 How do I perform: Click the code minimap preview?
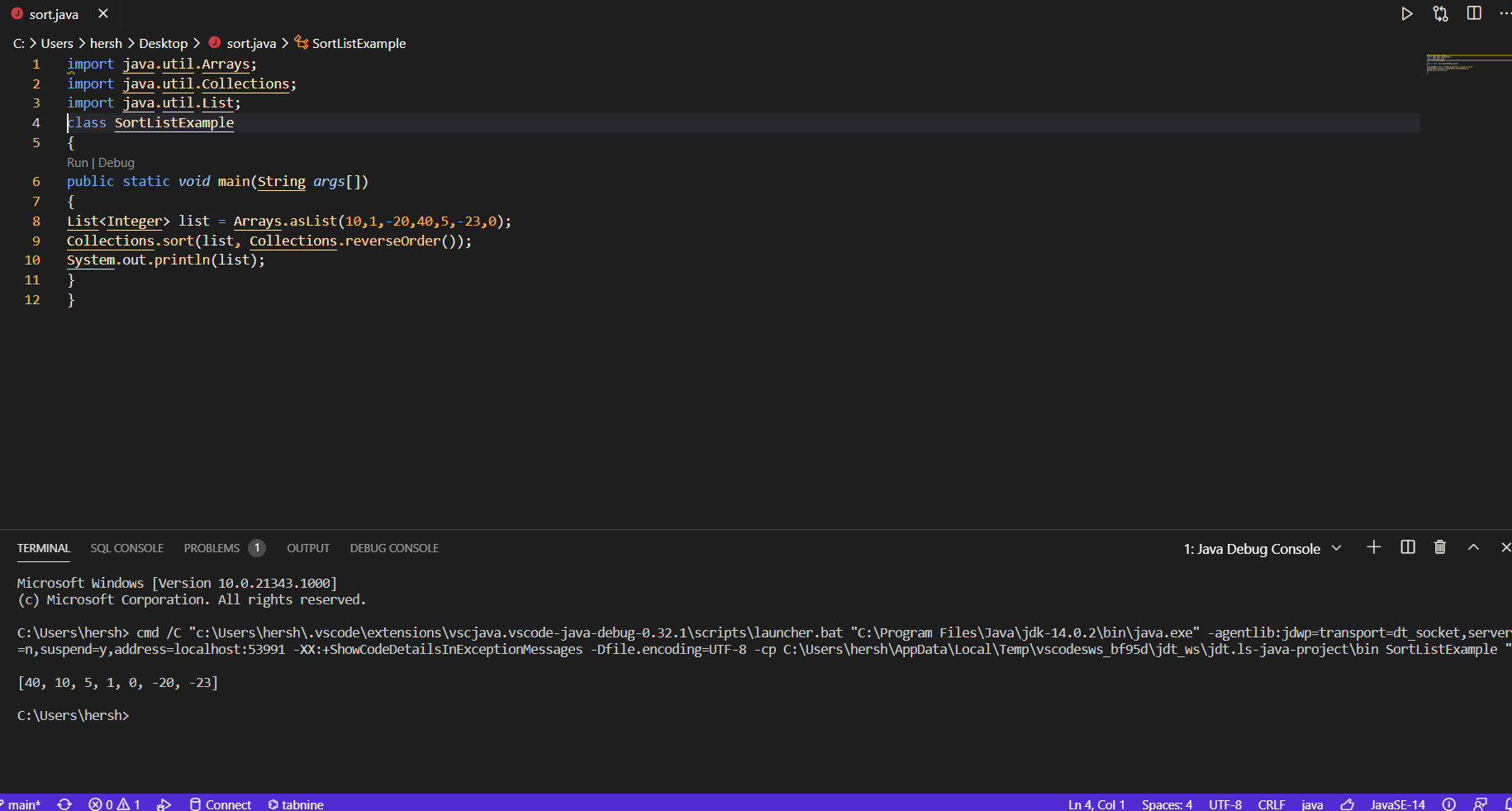pos(1467,64)
